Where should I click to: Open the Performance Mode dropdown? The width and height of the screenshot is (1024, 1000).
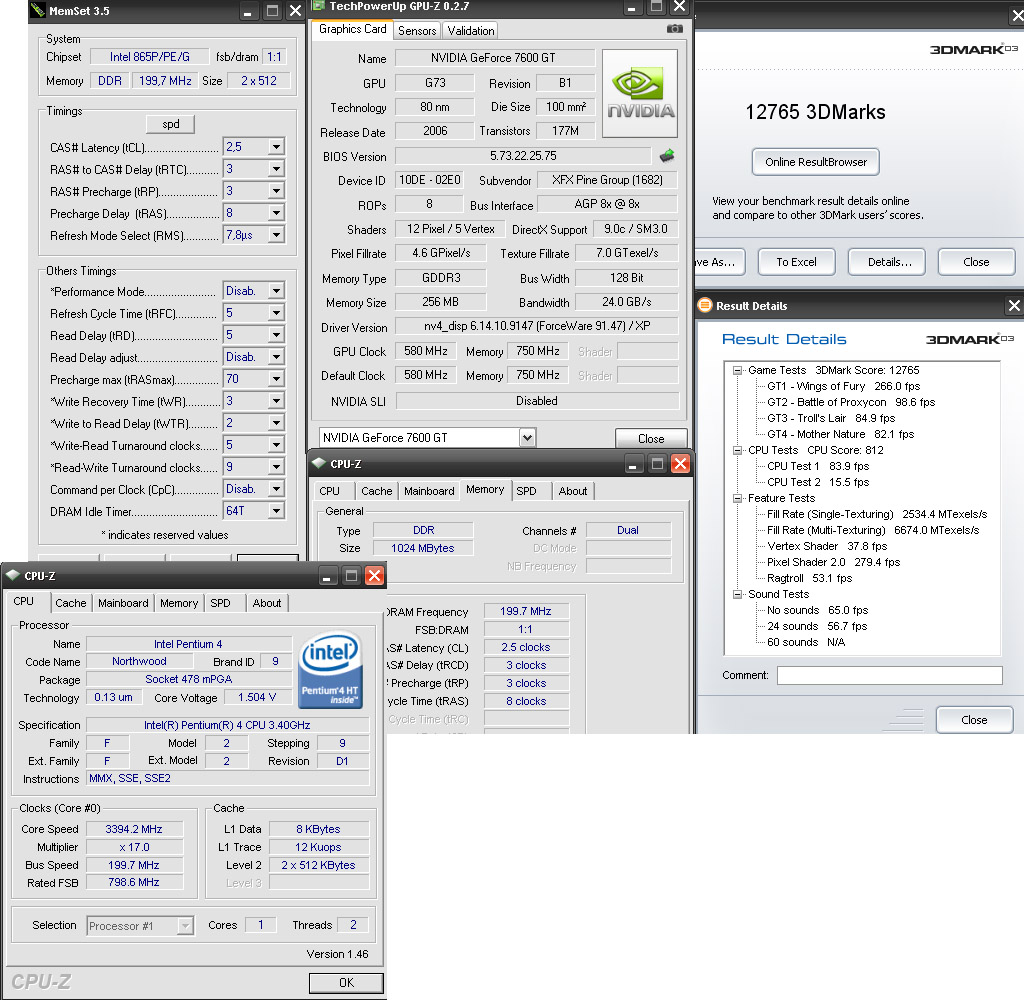tap(276, 291)
